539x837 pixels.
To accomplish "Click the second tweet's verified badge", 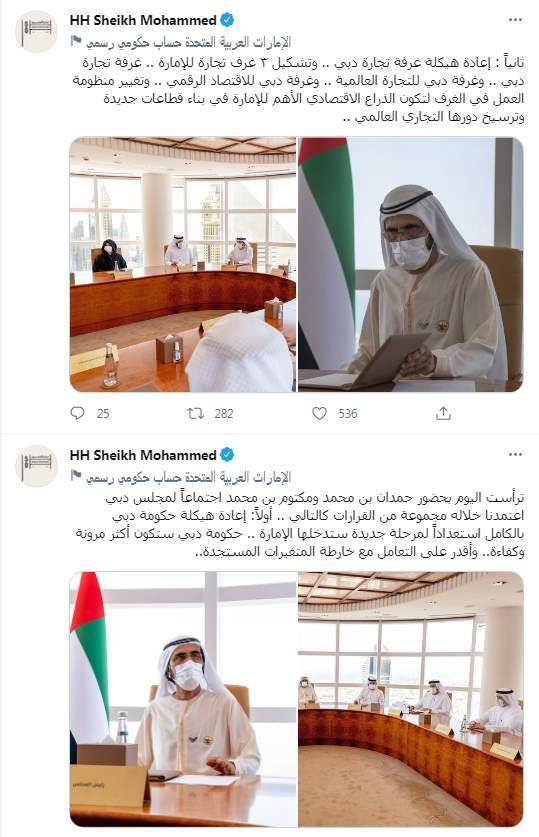I will (227, 455).
